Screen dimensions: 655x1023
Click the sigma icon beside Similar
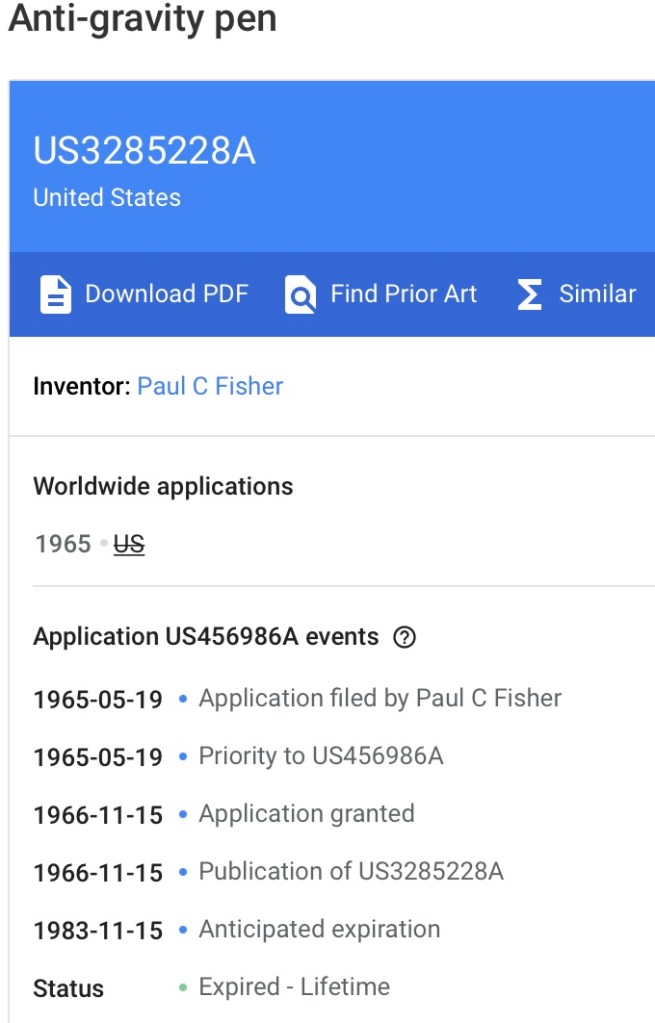click(529, 295)
